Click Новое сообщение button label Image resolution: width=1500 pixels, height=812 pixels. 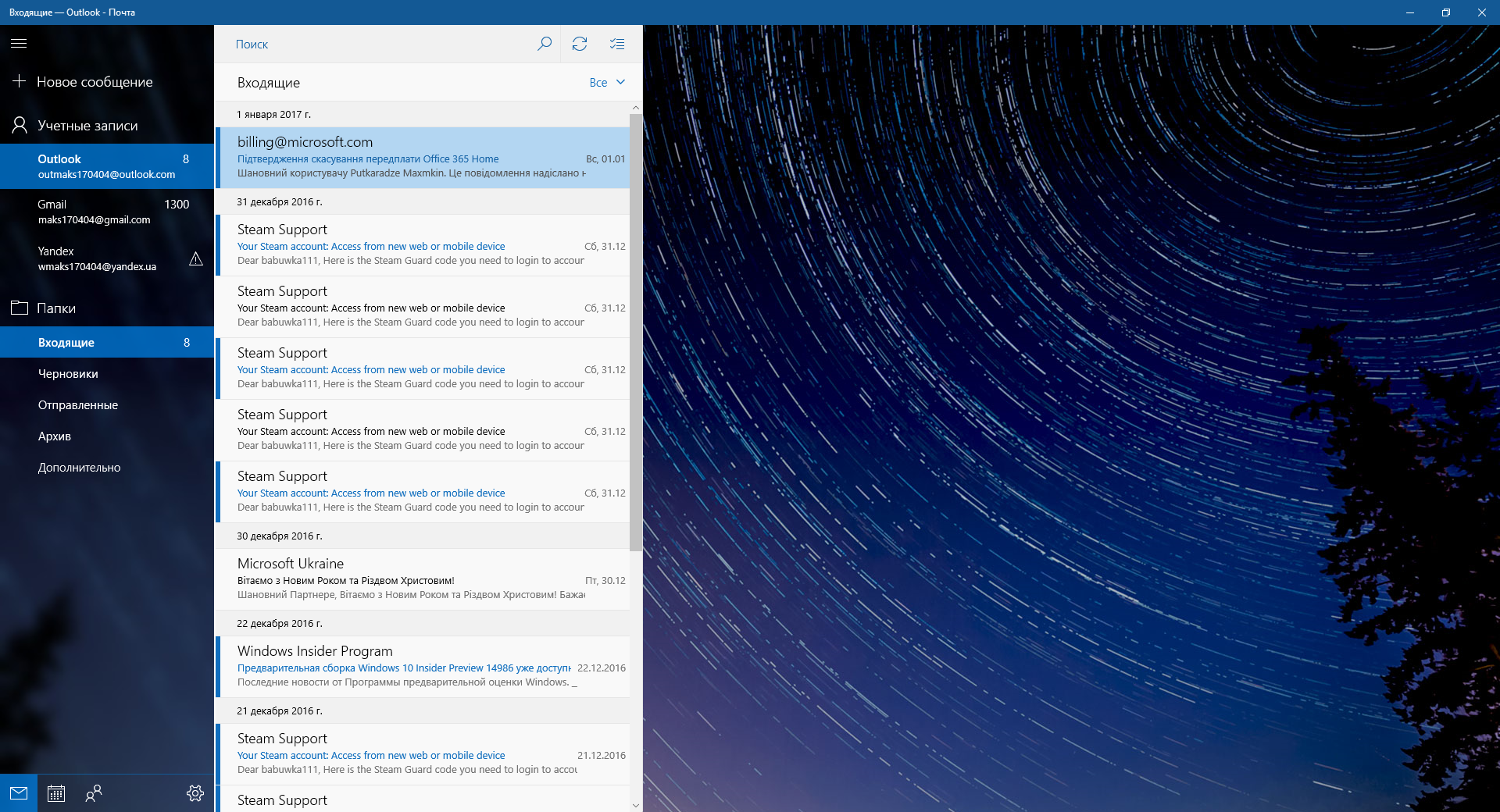tap(95, 82)
